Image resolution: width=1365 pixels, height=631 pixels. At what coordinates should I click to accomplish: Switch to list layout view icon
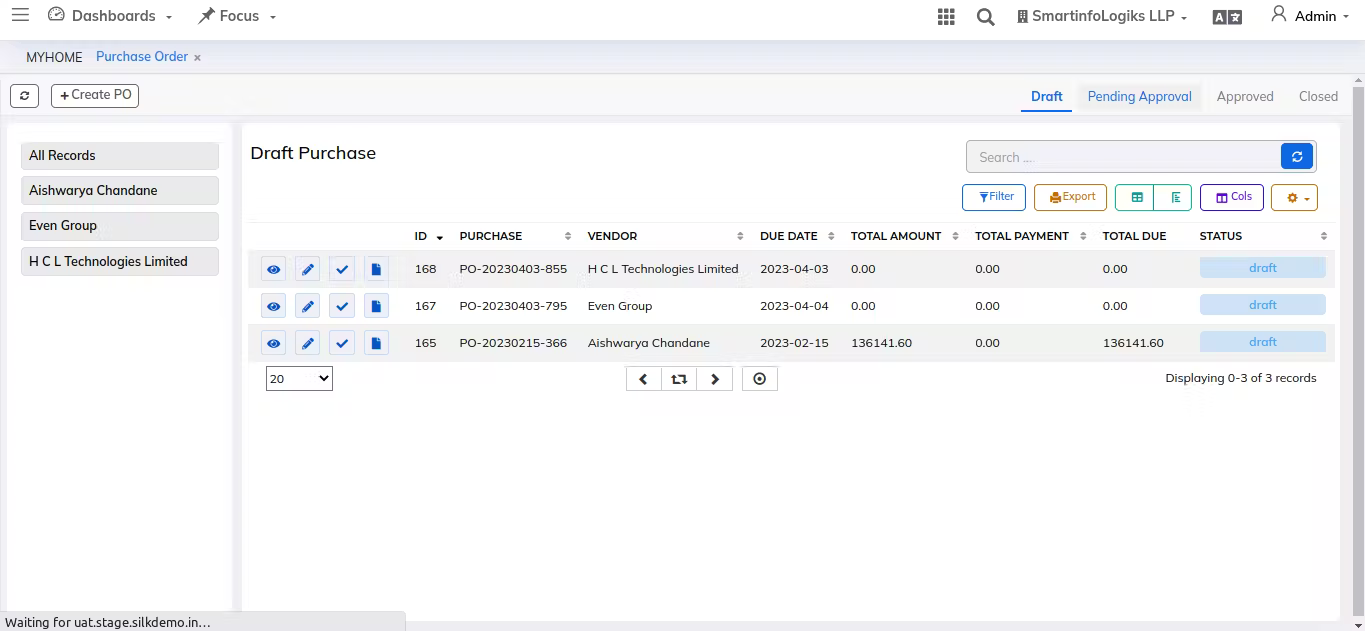click(x=1173, y=197)
